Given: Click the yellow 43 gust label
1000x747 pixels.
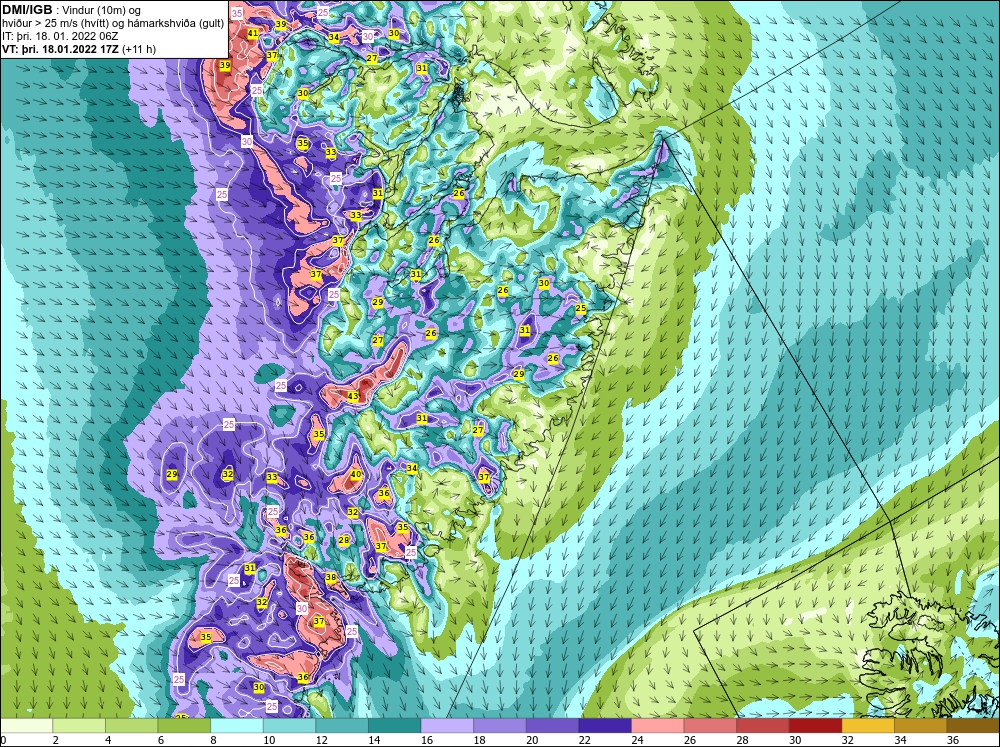Looking at the screenshot, I should tap(353, 396).
